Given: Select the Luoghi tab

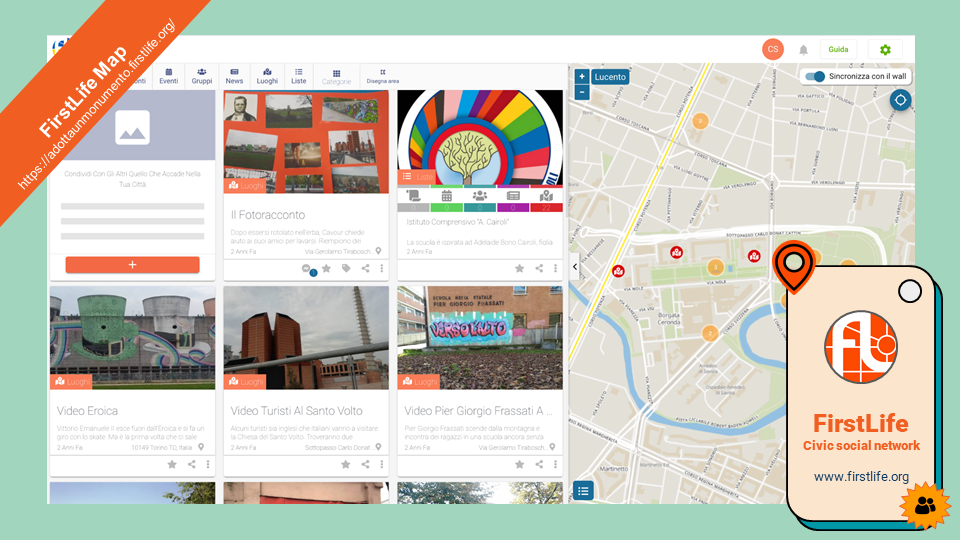Looking at the screenshot, I should tap(267, 76).
